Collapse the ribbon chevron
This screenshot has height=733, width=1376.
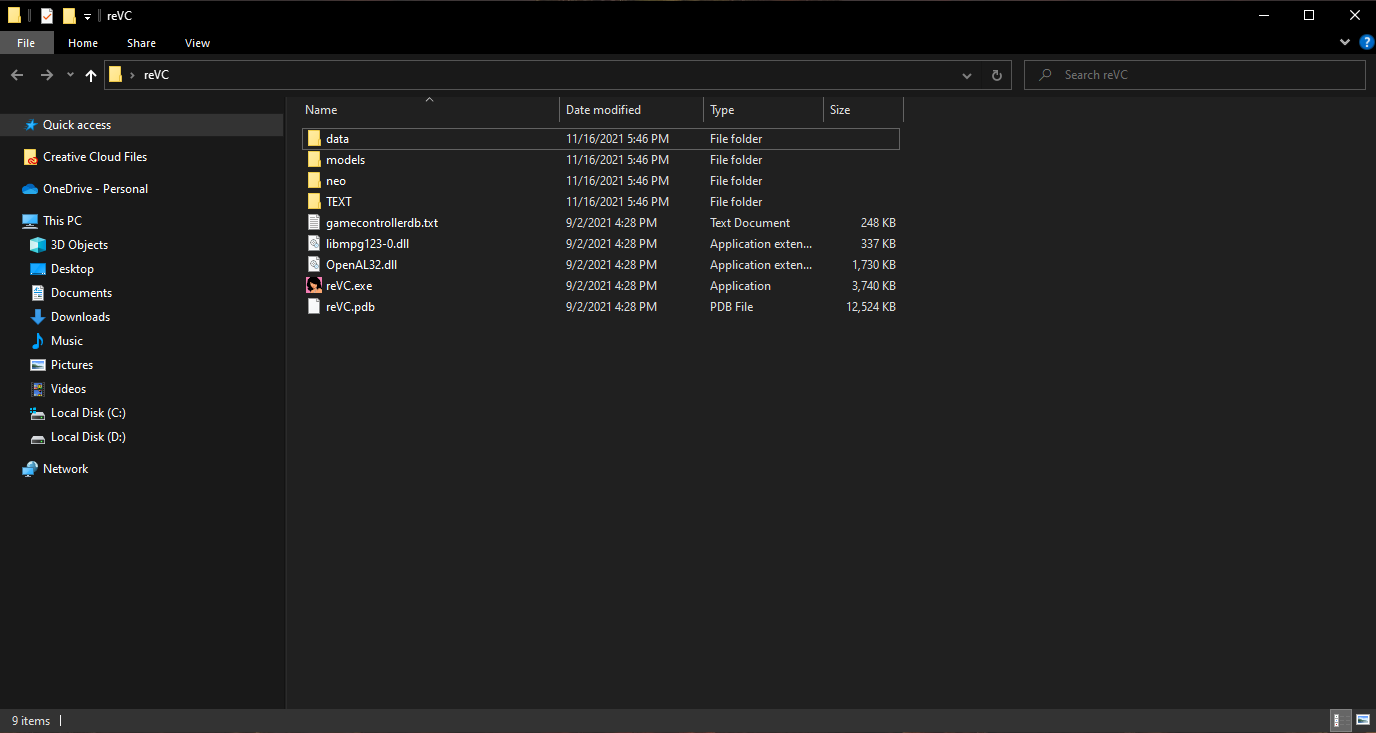click(1345, 43)
